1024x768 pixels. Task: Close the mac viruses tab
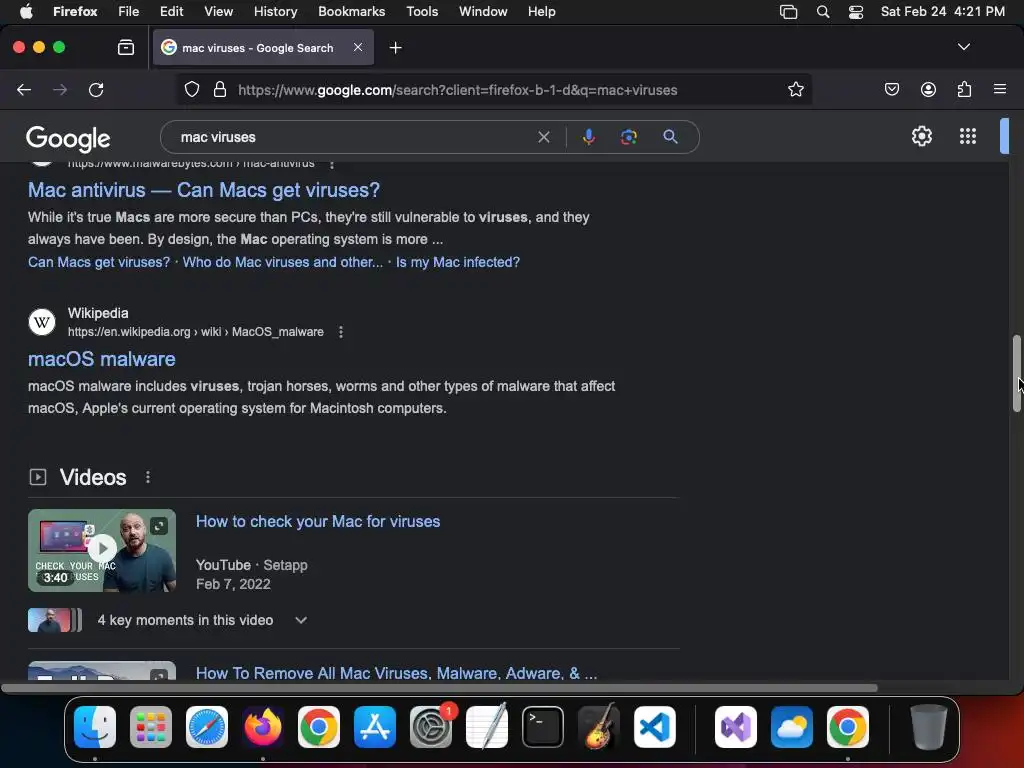pos(358,47)
